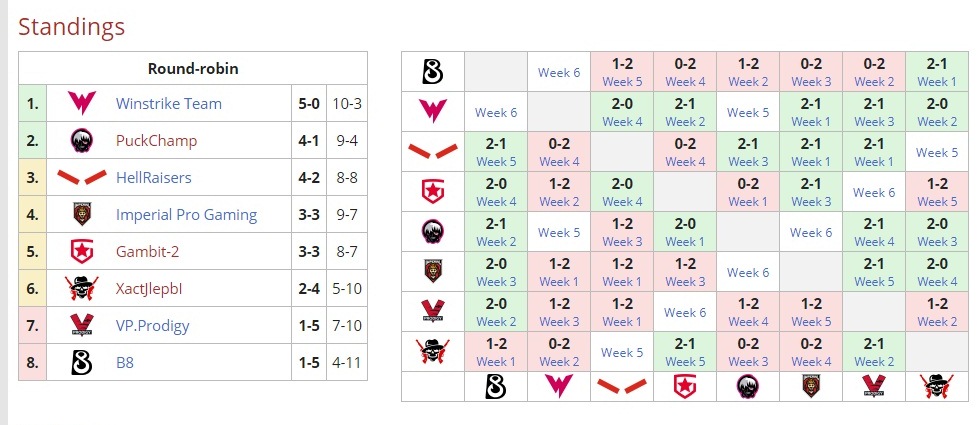Click the Week 6 link in B8's crosstable row

pyautogui.click(x=559, y=72)
